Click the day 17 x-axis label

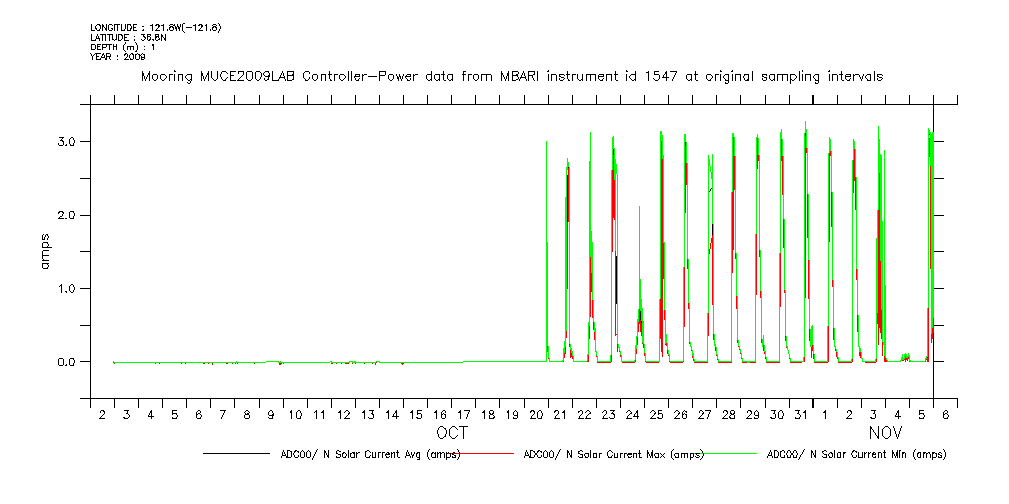coord(464,414)
